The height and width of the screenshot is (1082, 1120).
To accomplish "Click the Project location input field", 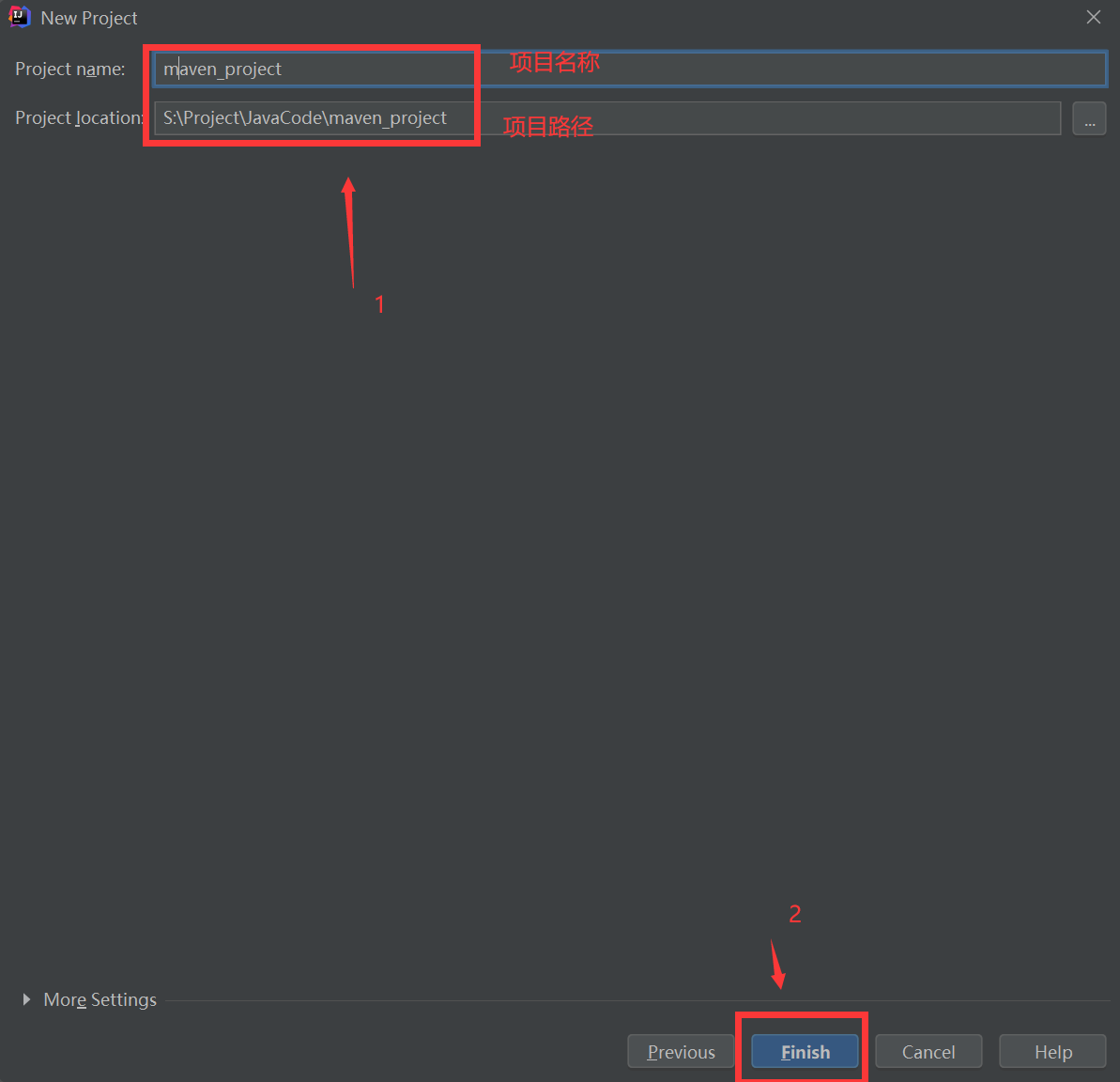I will 607,118.
